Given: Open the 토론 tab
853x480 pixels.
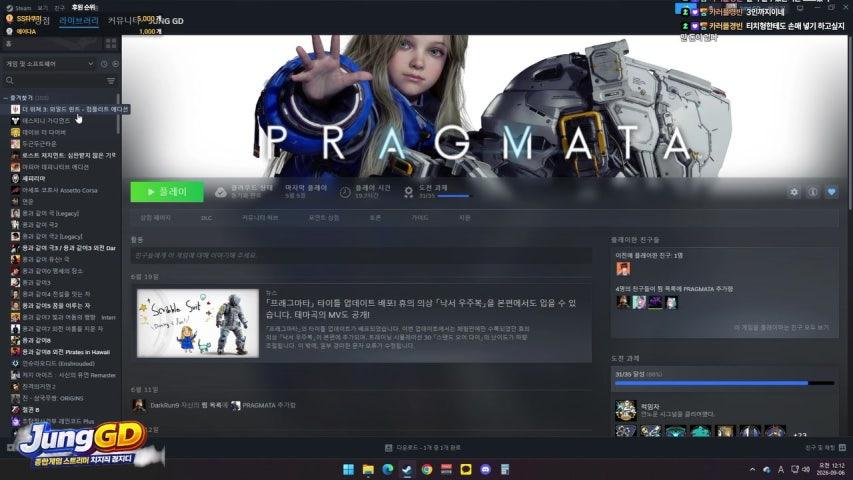Looking at the screenshot, I should coord(375,218).
